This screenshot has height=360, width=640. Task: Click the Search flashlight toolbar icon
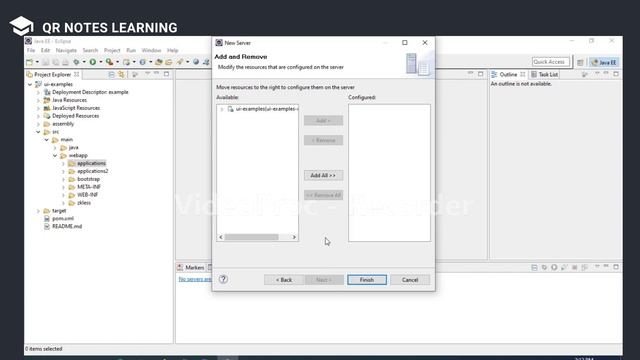(x=180, y=62)
